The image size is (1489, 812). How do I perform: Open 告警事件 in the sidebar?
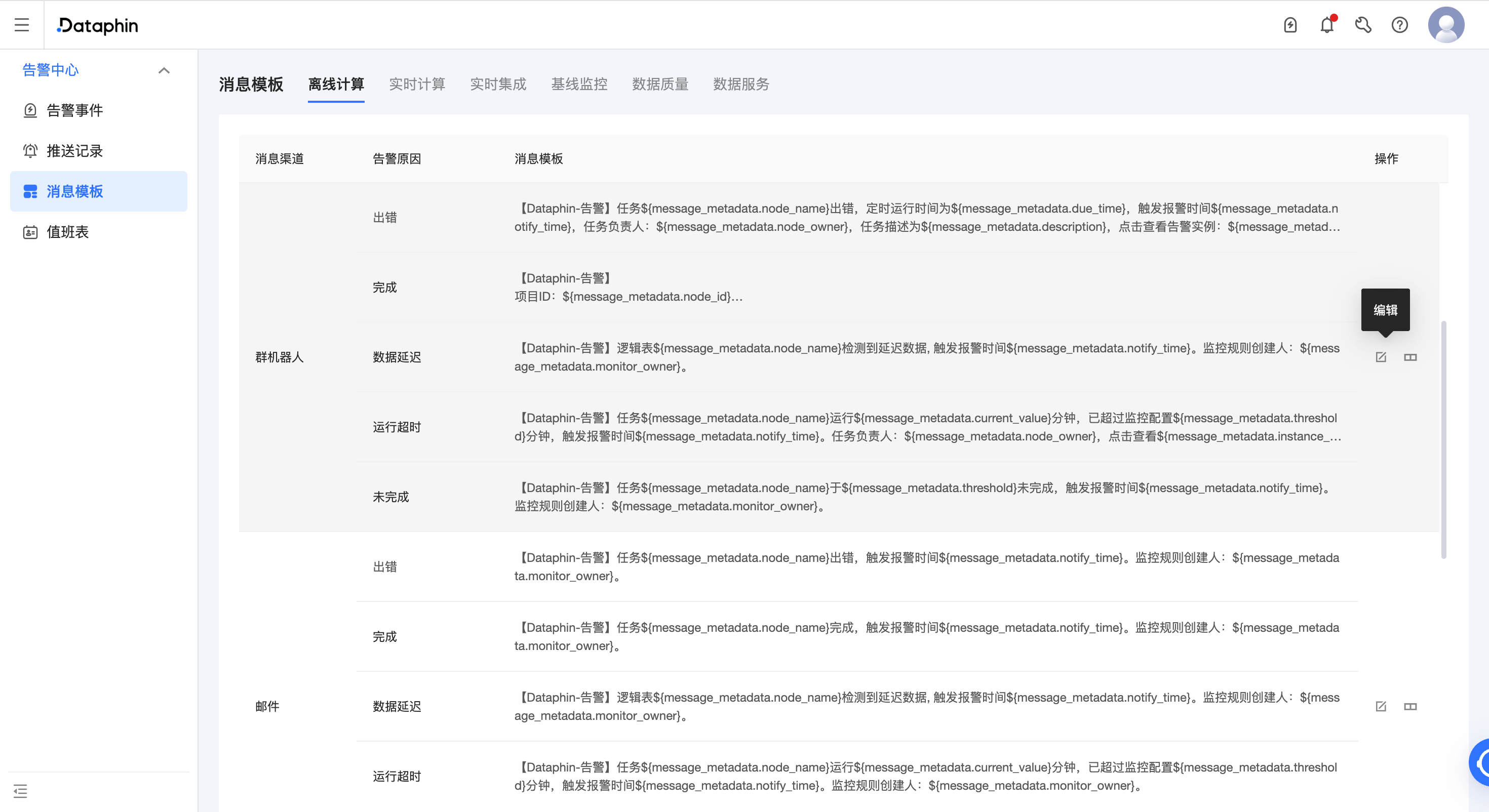pyautogui.click(x=74, y=110)
